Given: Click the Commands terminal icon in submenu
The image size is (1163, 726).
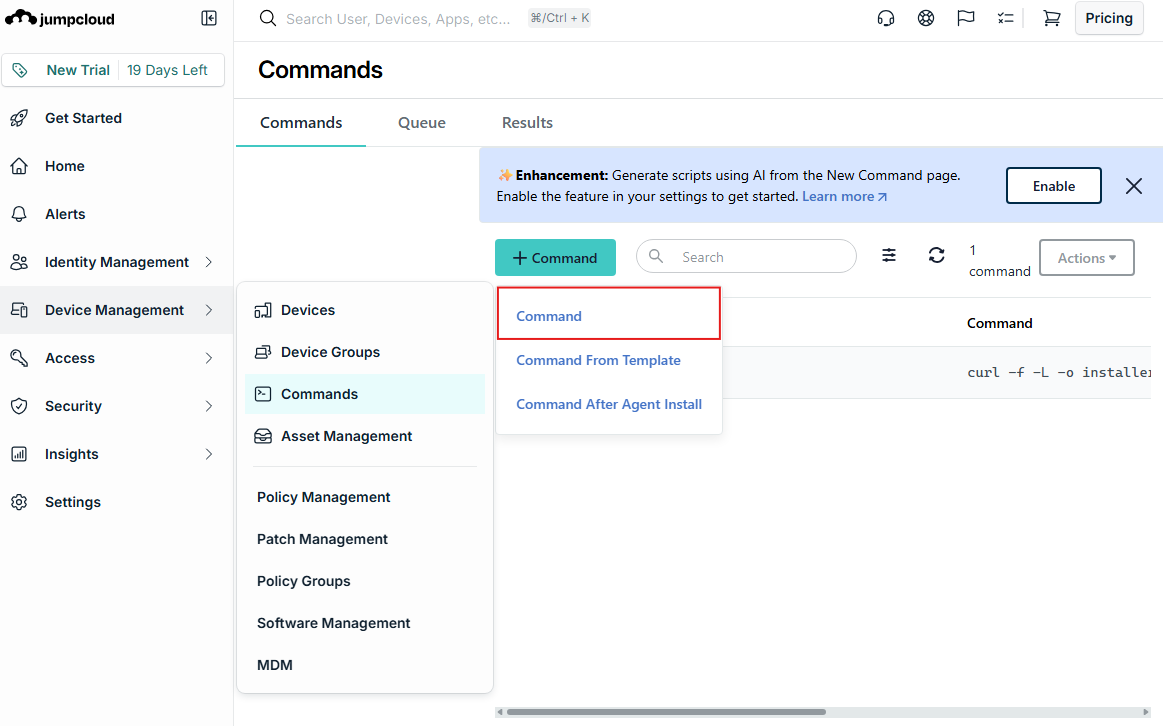Looking at the screenshot, I should [263, 394].
